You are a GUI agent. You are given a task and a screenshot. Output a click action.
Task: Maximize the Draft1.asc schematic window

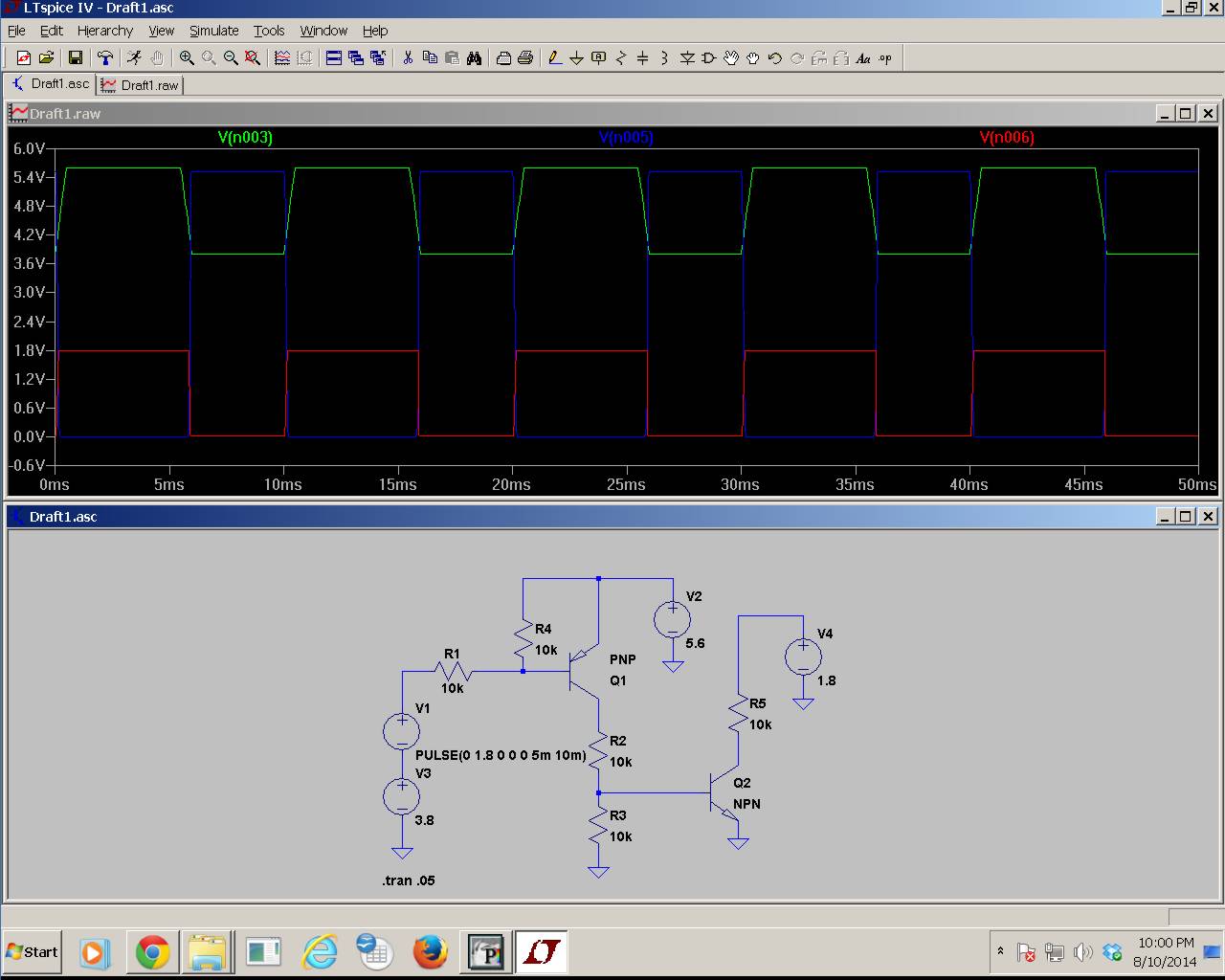click(1186, 517)
